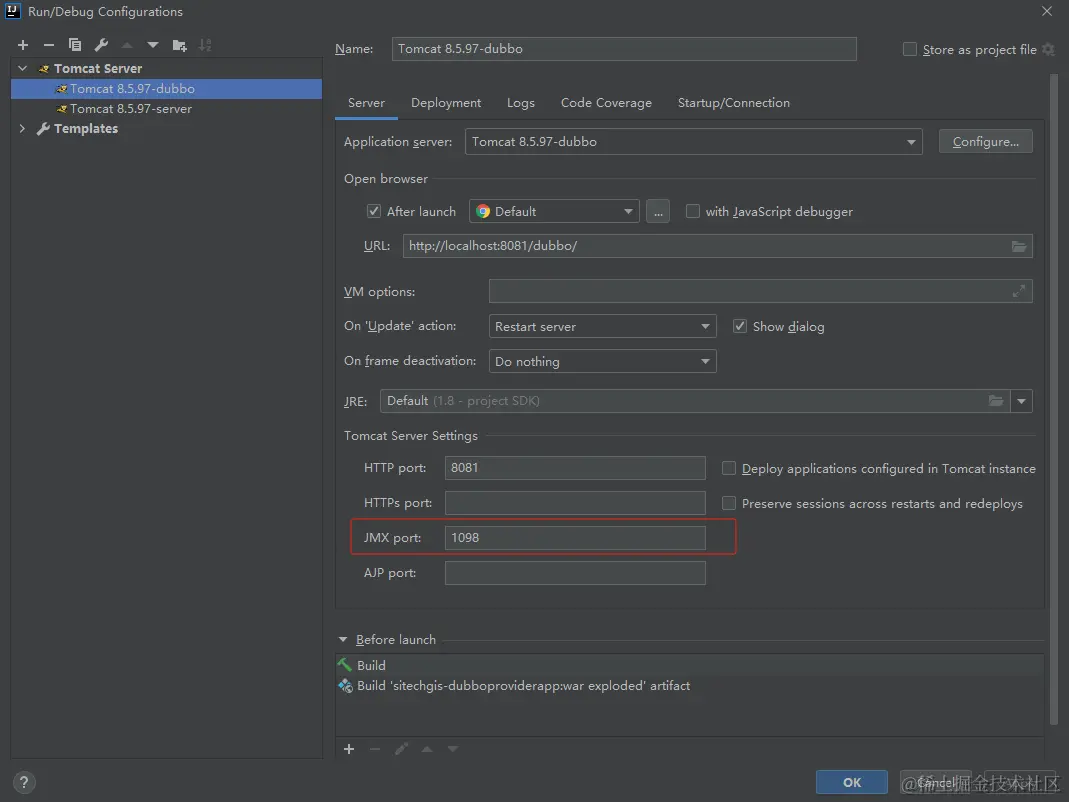Click the Chrome icon in the browser selector
The height and width of the screenshot is (802, 1069).
pyautogui.click(x=483, y=211)
